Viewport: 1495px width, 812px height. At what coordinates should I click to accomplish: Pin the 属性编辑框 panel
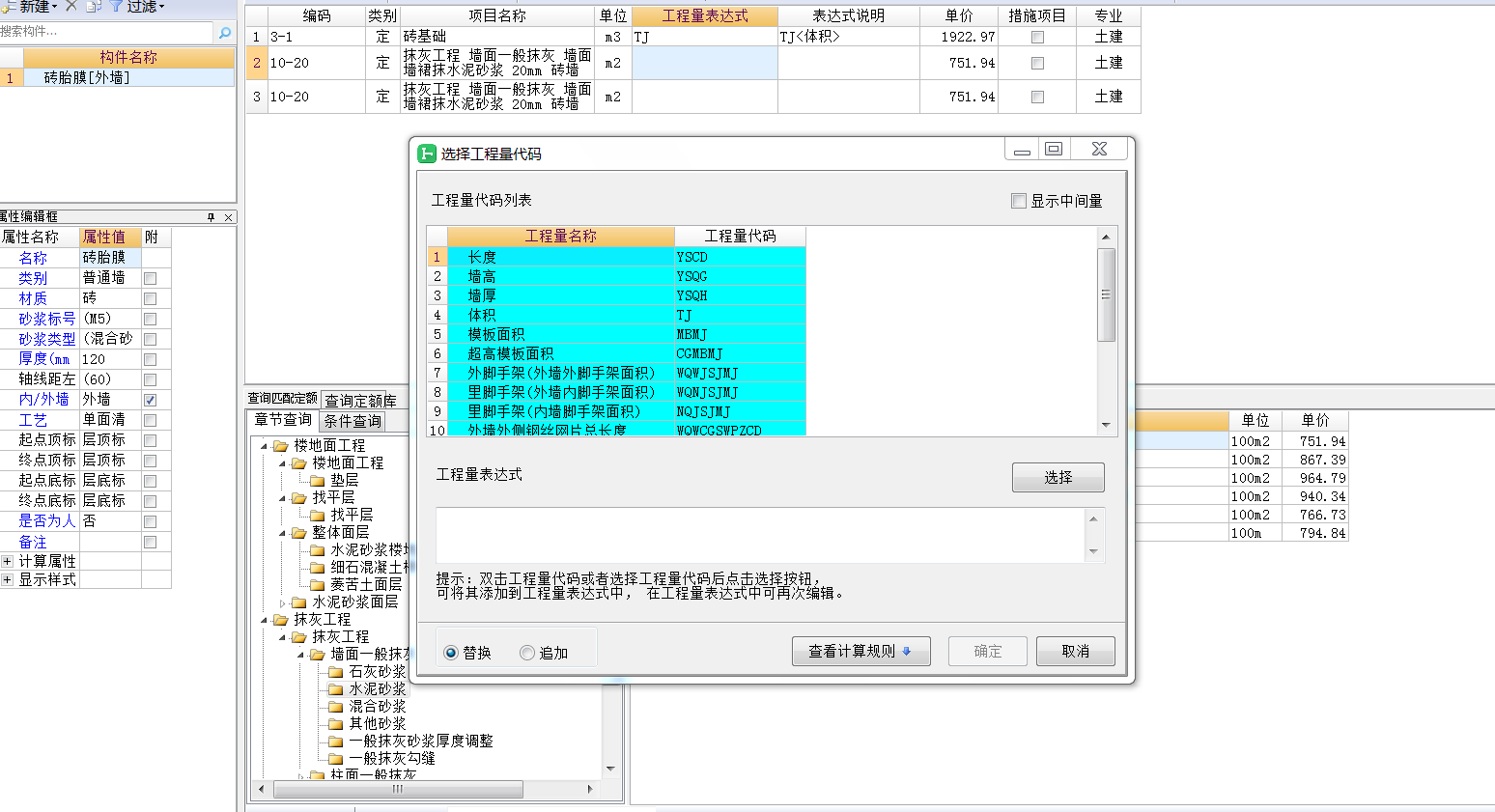pyautogui.click(x=212, y=217)
